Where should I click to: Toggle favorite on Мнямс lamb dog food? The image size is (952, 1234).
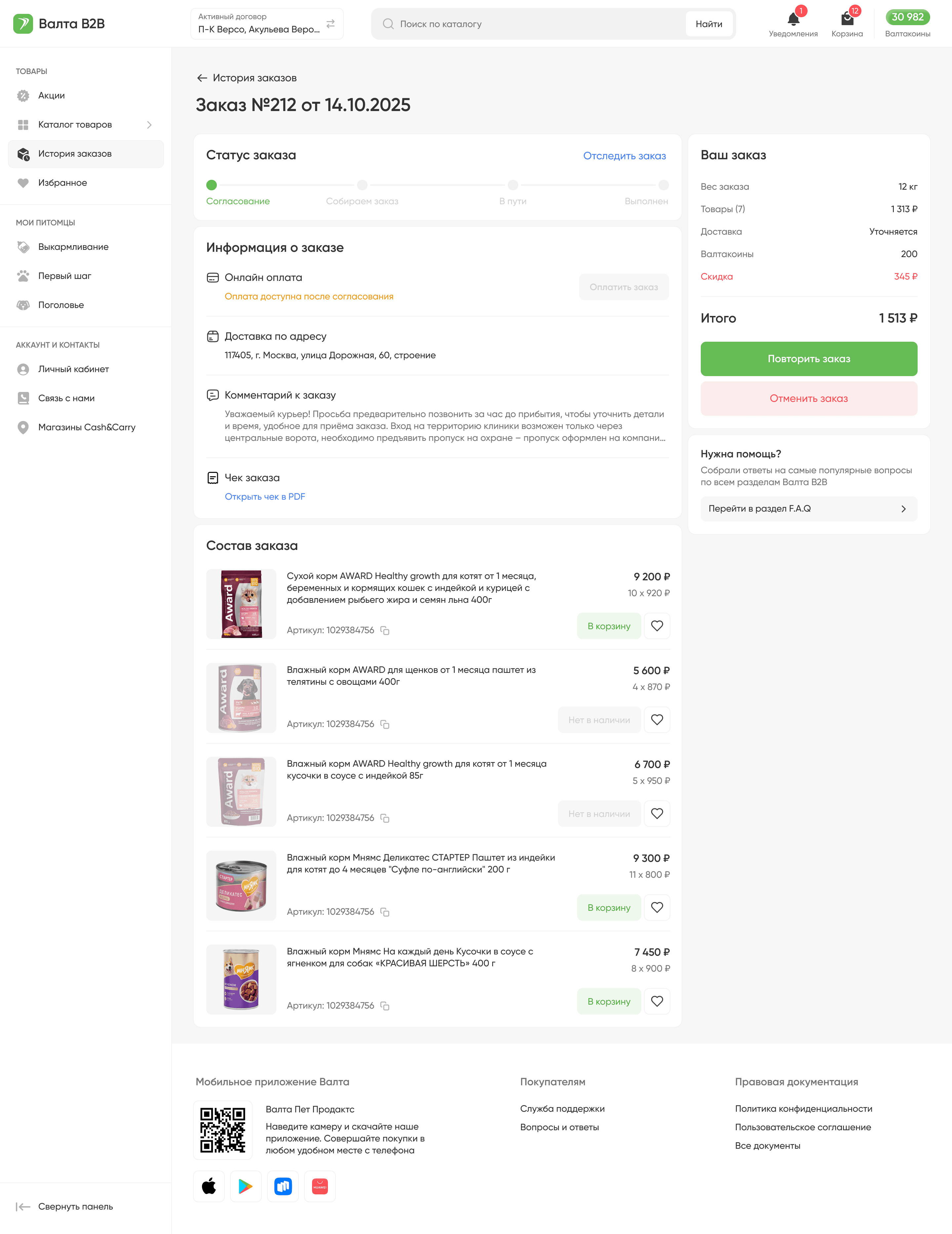point(657,1001)
